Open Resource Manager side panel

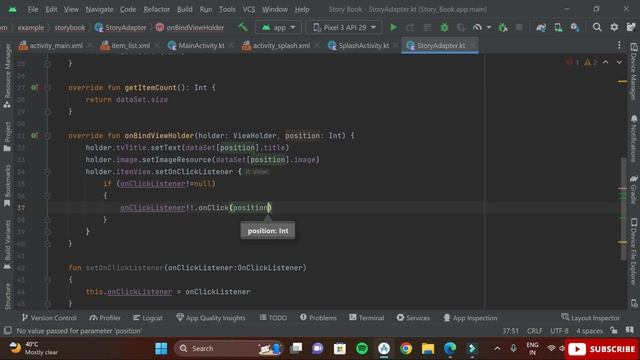(7, 76)
